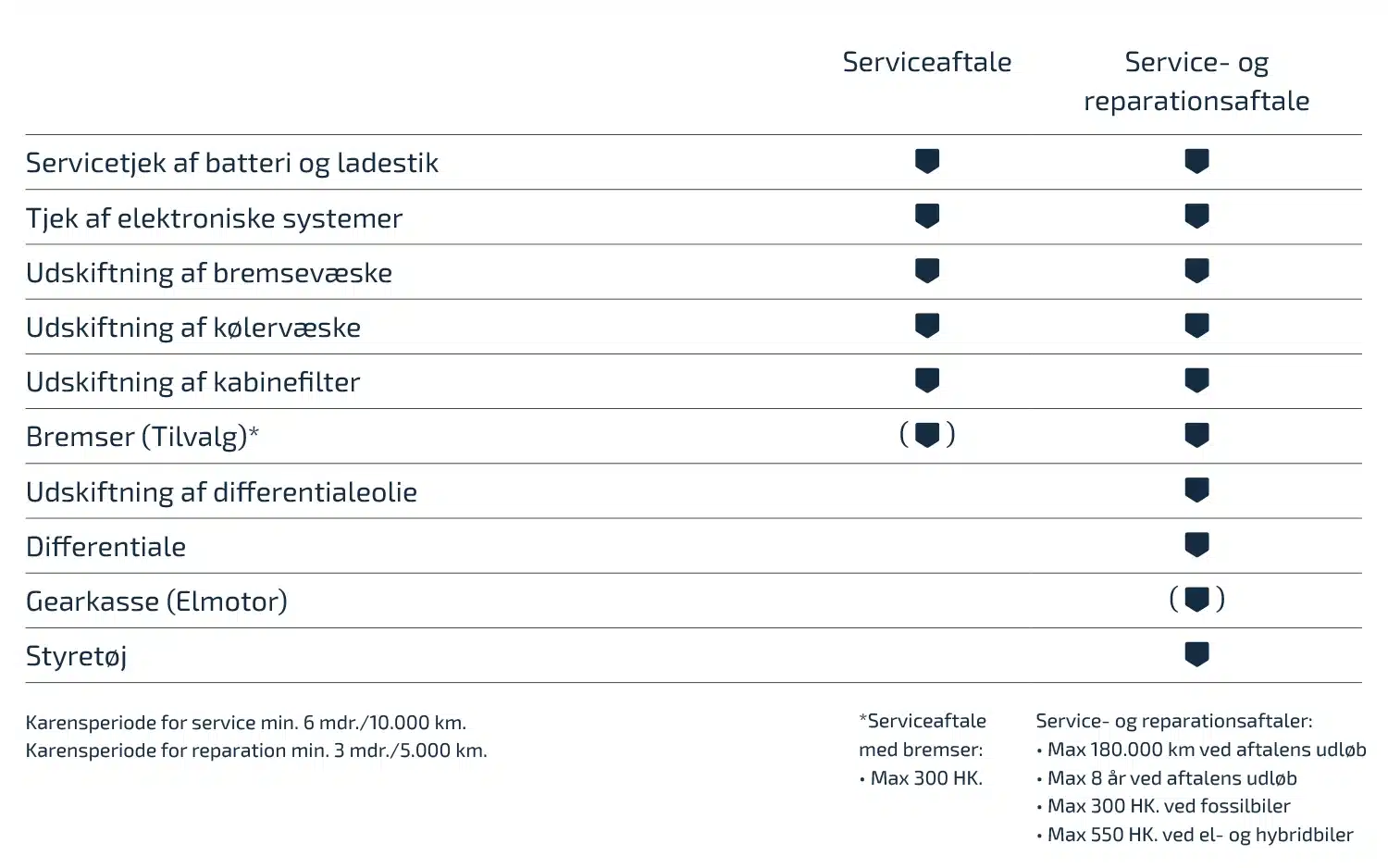Select the Service- og reparationsaftale column header

pyautogui.click(x=1196, y=81)
